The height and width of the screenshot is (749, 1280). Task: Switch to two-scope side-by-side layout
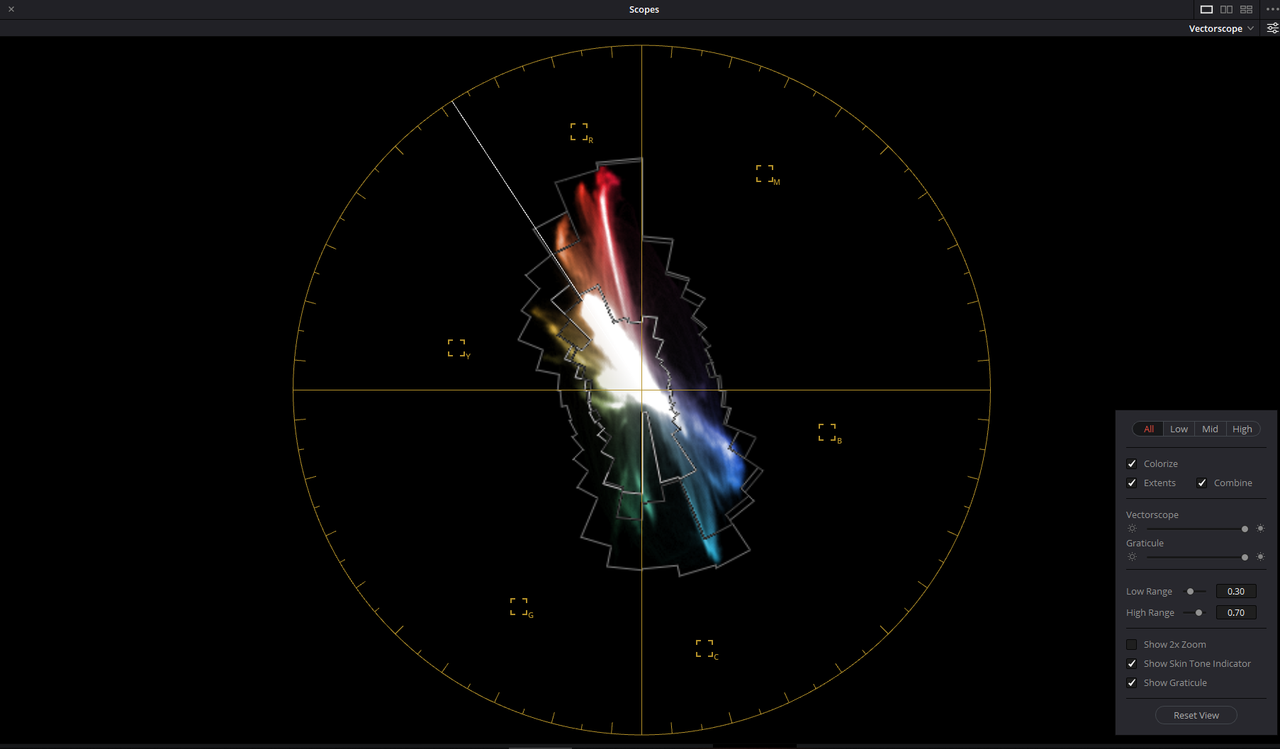pyautogui.click(x=1226, y=9)
